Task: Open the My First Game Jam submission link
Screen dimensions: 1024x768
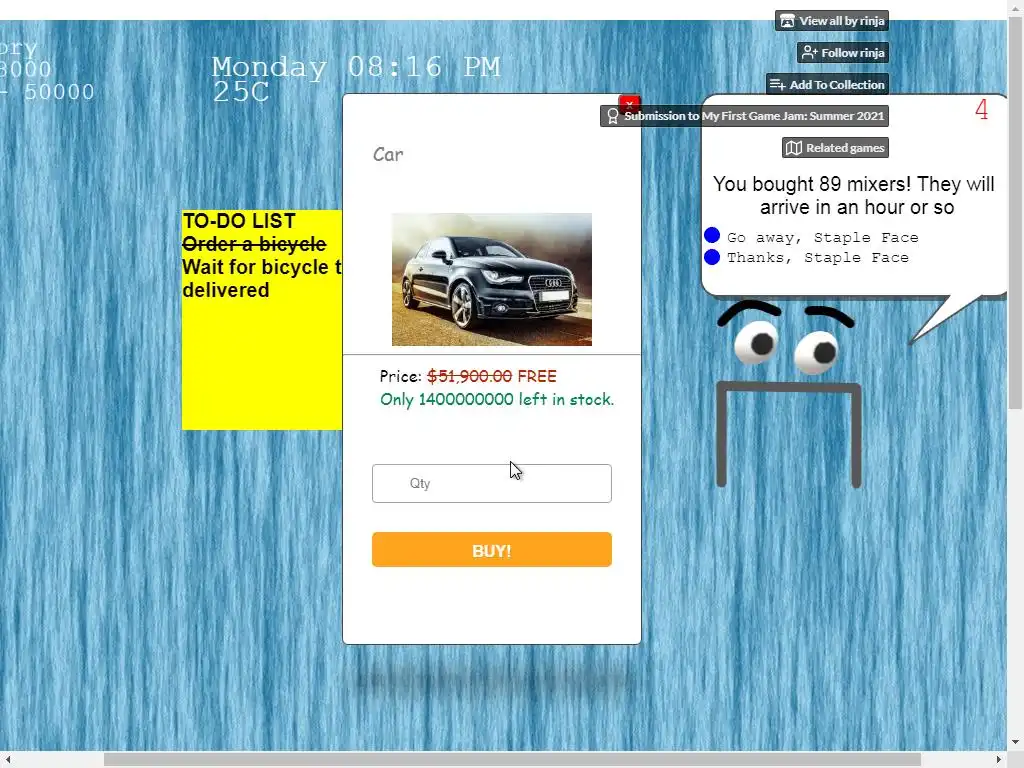Action: (x=744, y=116)
